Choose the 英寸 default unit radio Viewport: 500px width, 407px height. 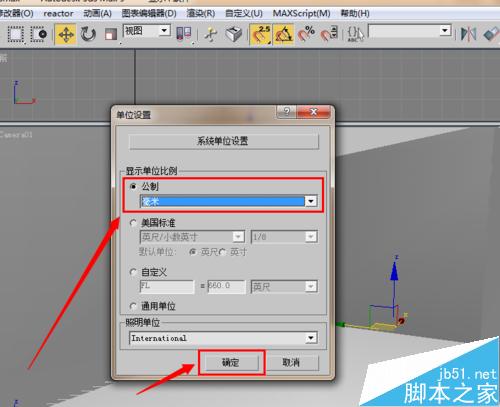[222, 252]
